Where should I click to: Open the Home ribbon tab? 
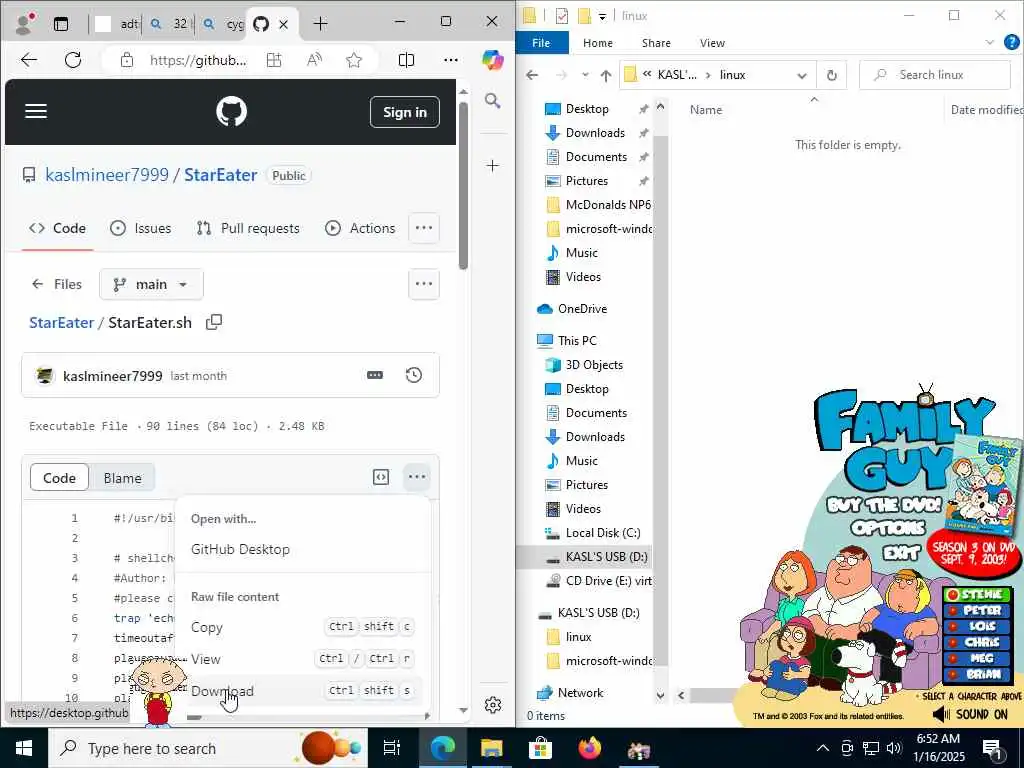(598, 42)
